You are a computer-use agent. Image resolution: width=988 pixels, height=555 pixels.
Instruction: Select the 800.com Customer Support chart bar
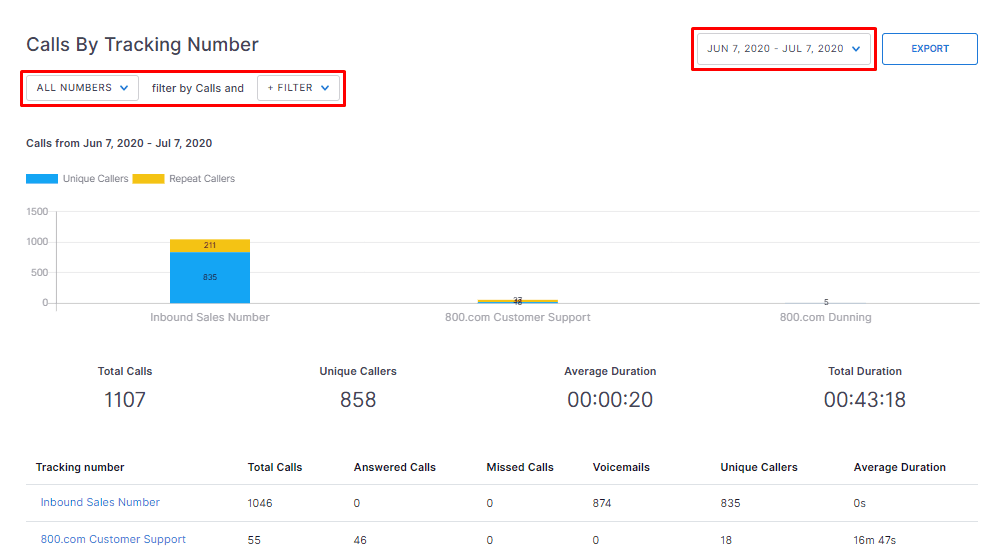517,300
